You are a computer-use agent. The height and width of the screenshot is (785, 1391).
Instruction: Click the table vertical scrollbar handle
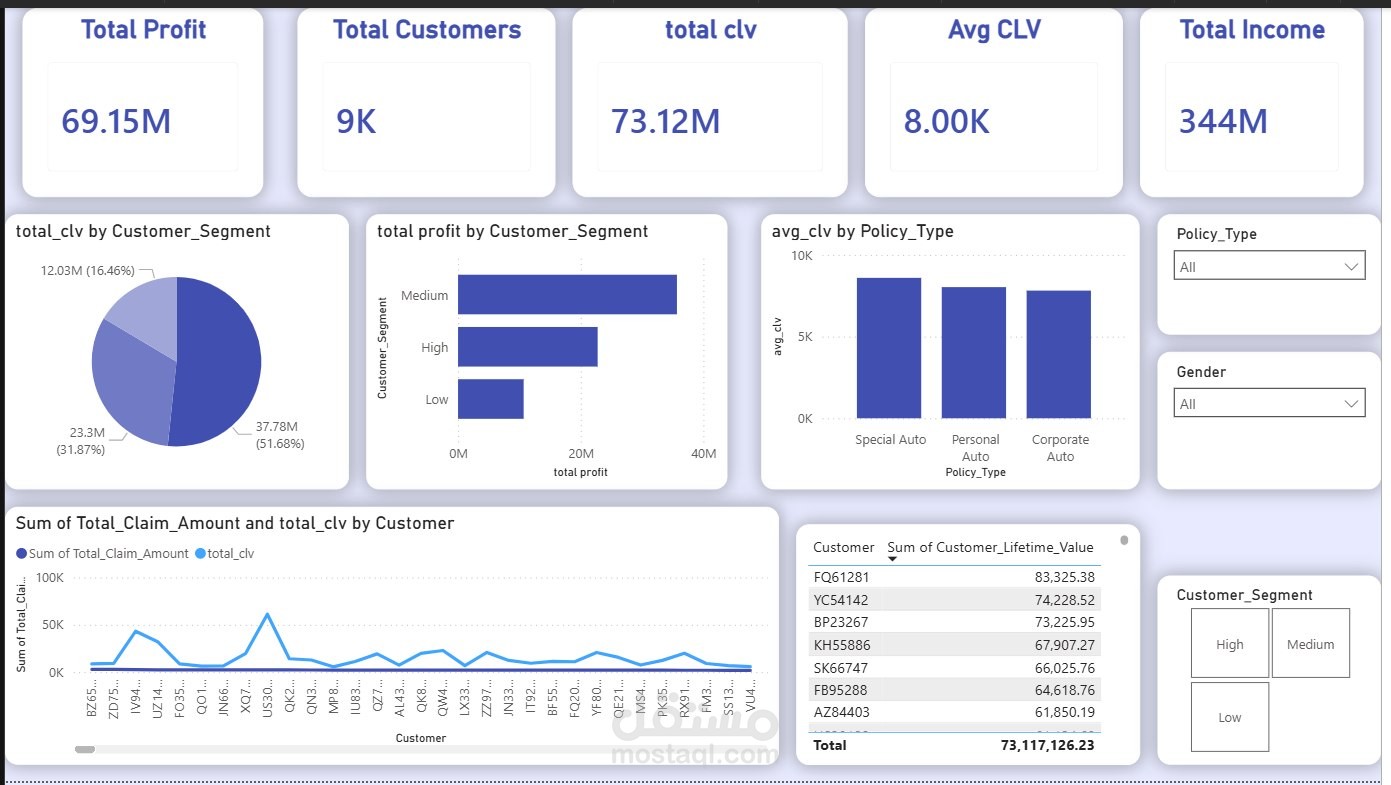click(1124, 540)
